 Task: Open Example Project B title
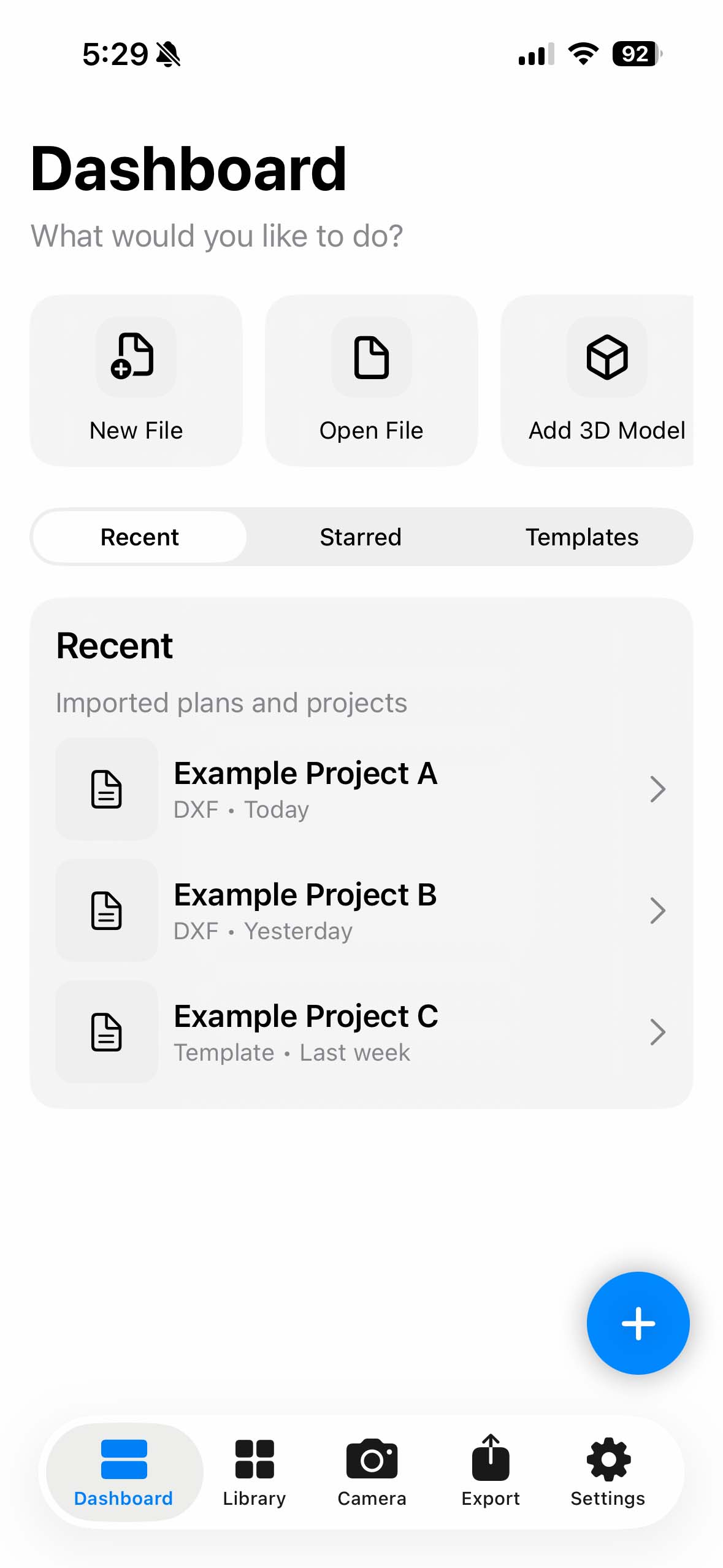305,894
